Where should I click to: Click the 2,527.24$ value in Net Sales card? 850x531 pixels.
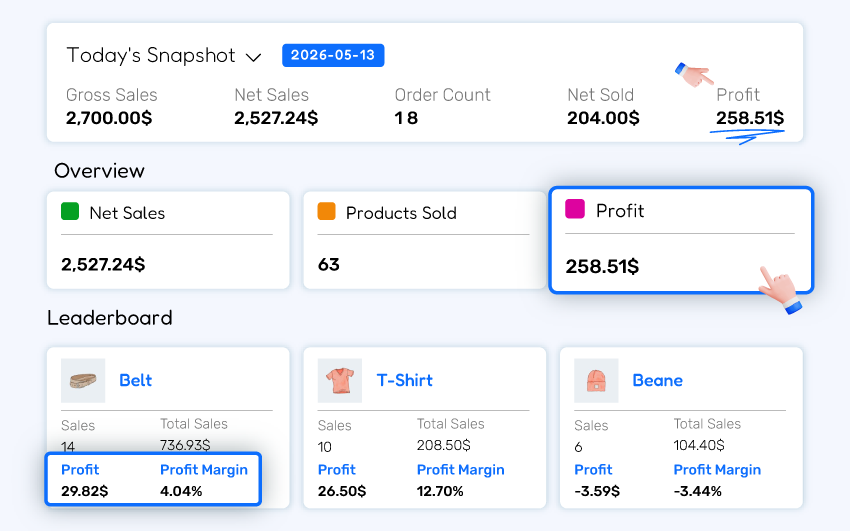(x=103, y=264)
